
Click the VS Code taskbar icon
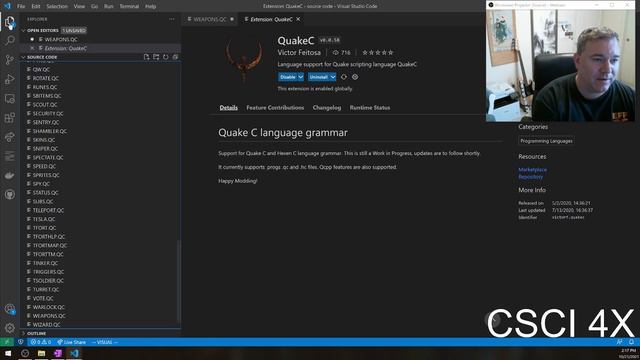[x=74, y=353]
